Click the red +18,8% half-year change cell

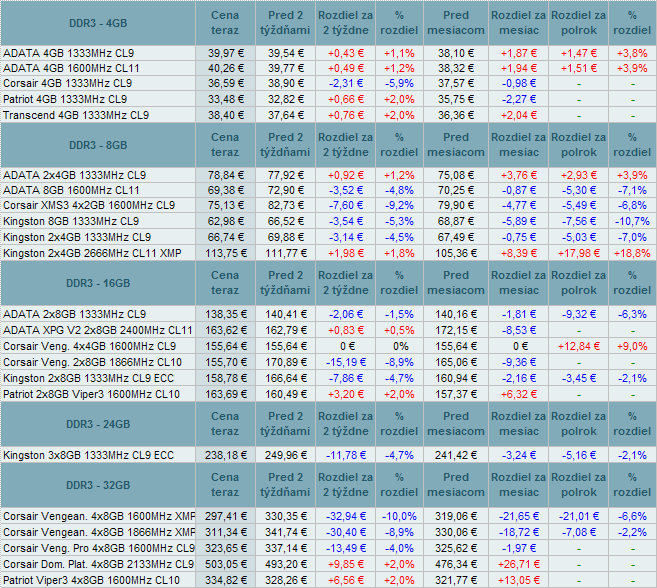point(631,253)
